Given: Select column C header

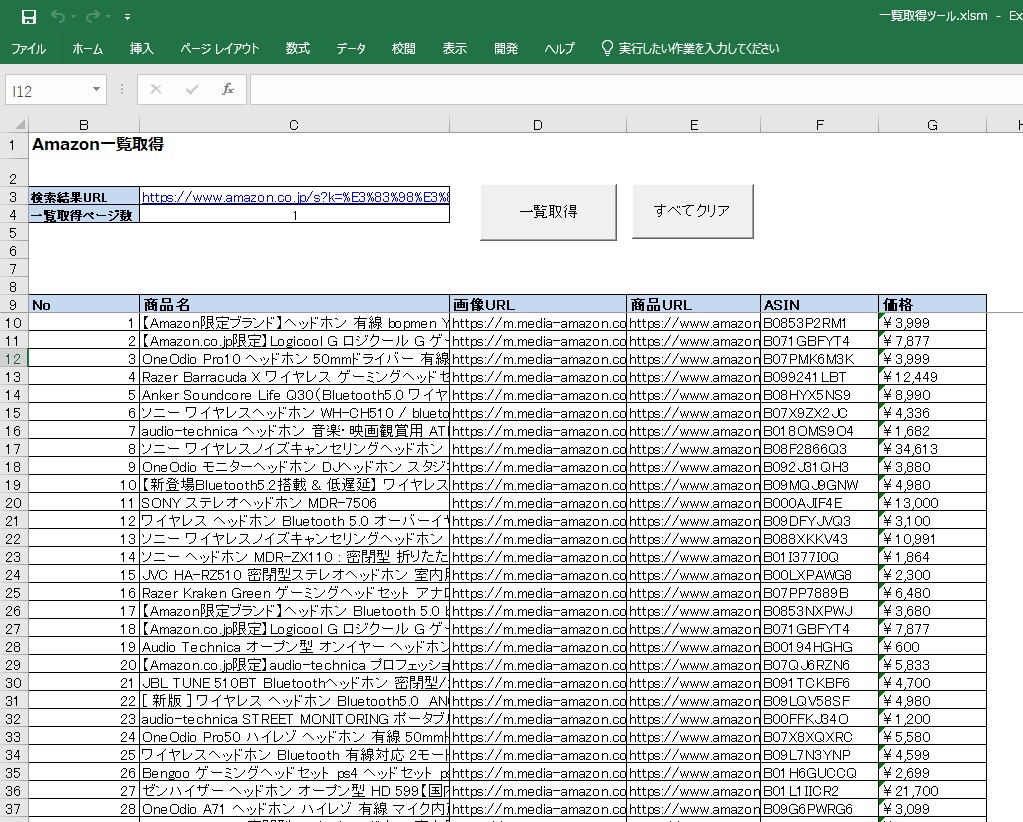Looking at the screenshot, I should [x=294, y=125].
